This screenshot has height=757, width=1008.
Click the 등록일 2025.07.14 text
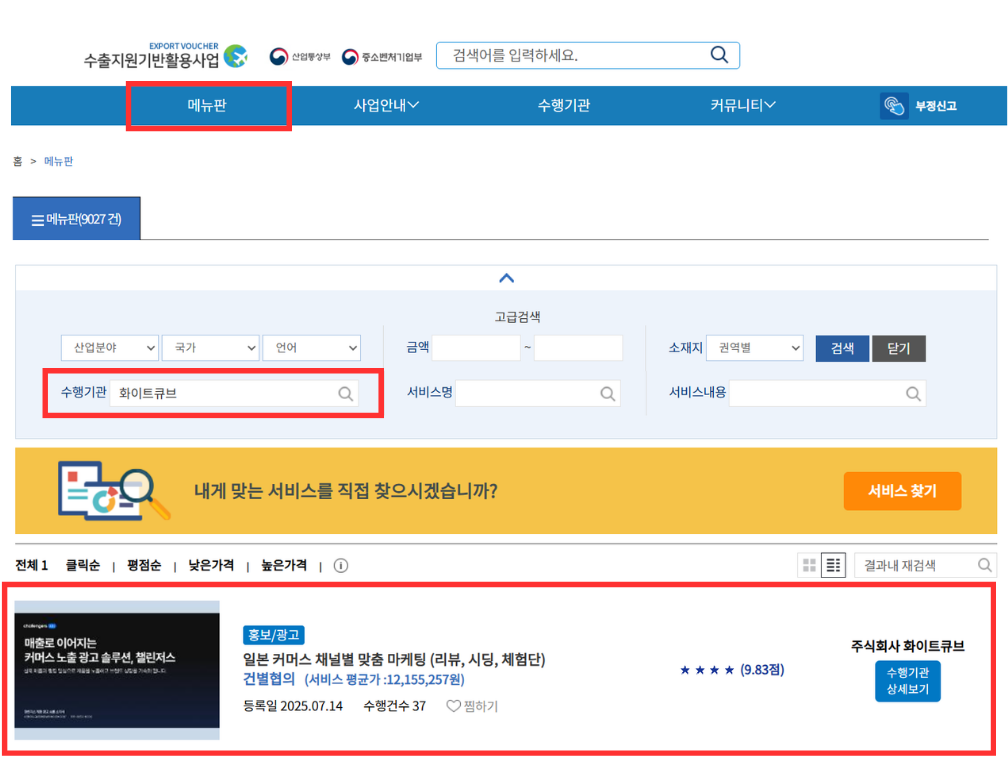[x=292, y=706]
